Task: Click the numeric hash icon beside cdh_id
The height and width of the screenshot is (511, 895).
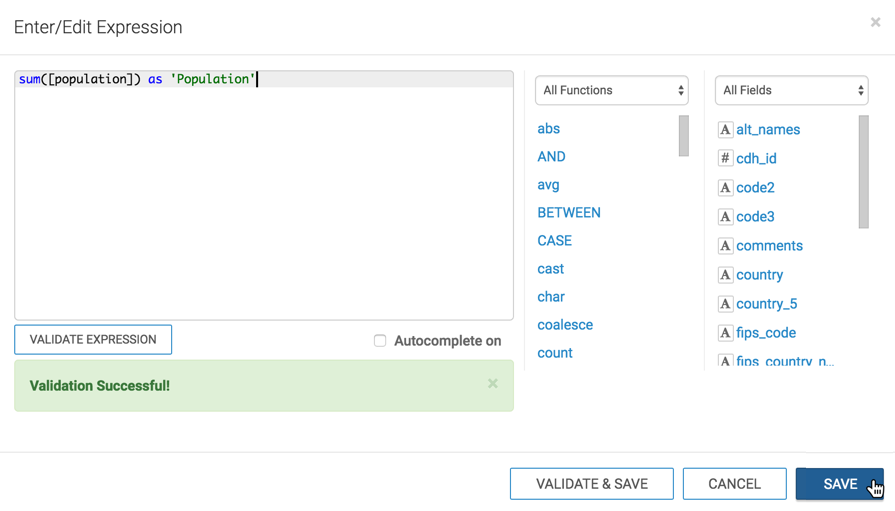Action: pyautogui.click(x=725, y=158)
